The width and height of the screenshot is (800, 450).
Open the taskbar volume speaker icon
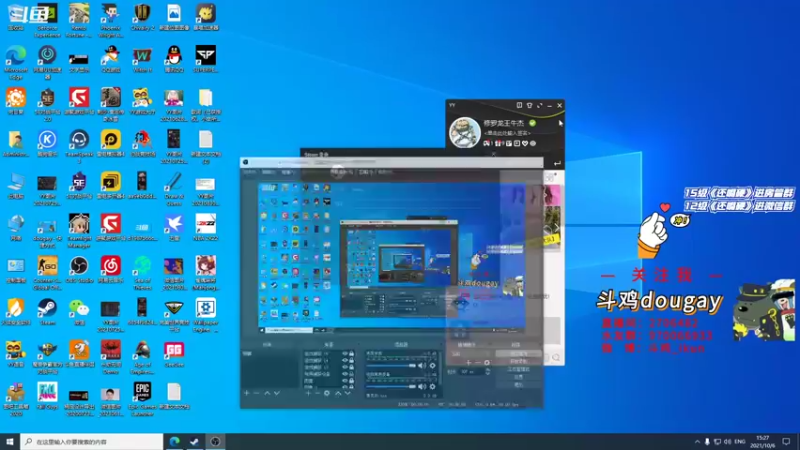728,441
